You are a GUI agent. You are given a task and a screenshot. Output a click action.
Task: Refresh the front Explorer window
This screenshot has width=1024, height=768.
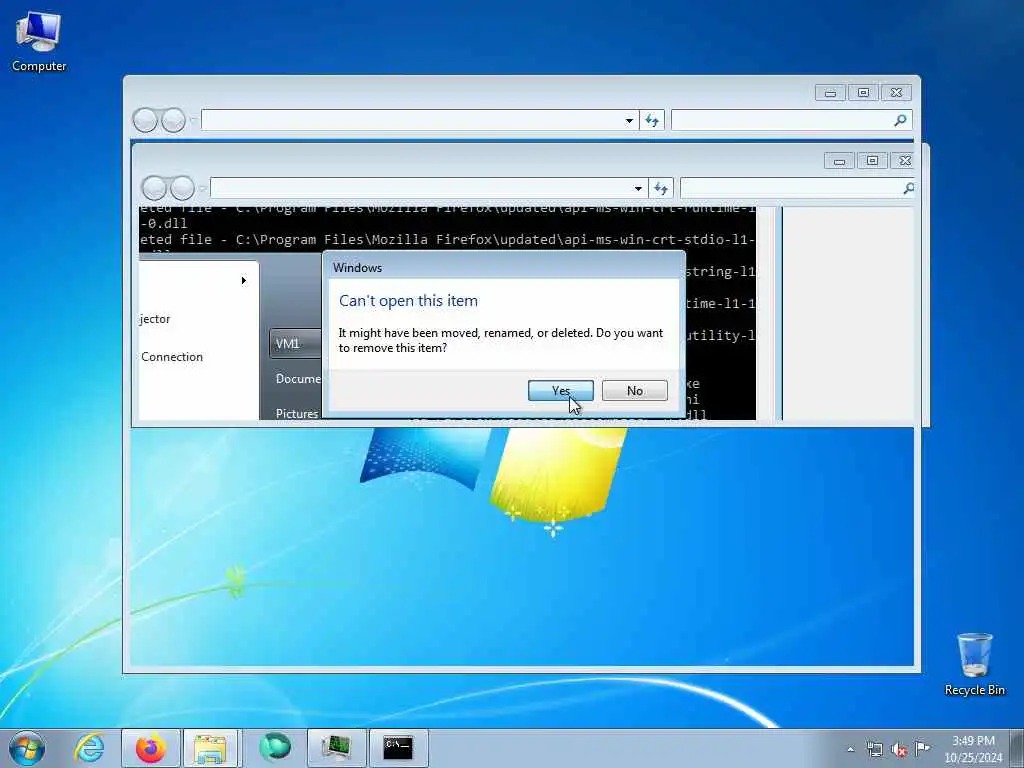coord(661,188)
